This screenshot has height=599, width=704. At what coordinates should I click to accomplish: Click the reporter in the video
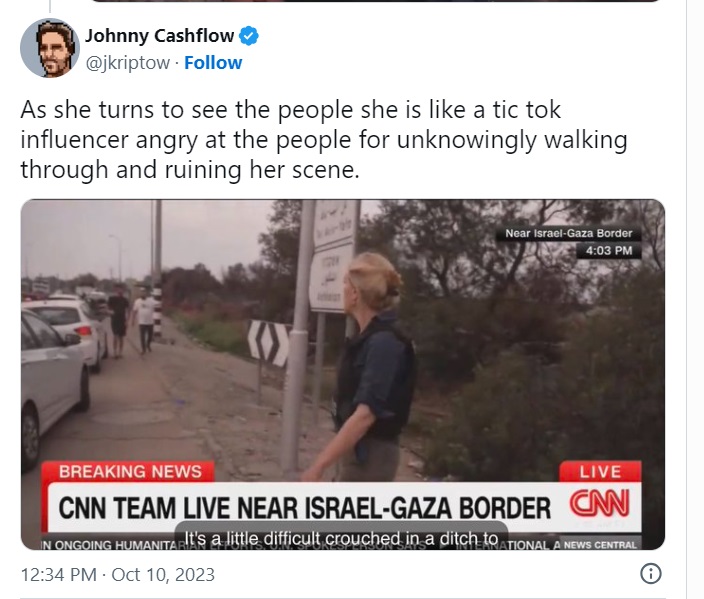(x=370, y=368)
